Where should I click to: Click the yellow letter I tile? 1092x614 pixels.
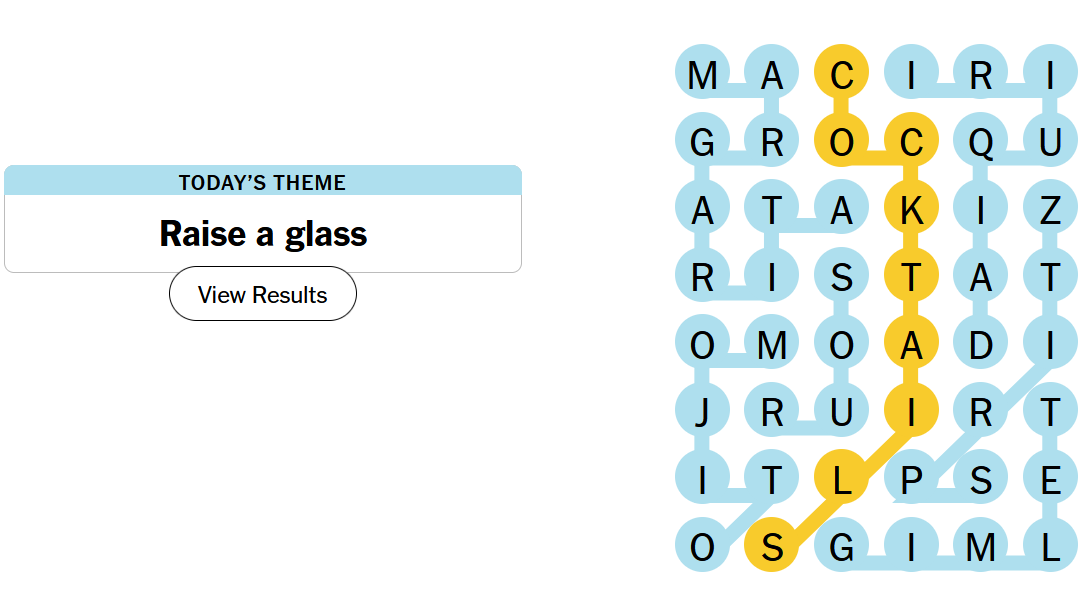pos(910,412)
